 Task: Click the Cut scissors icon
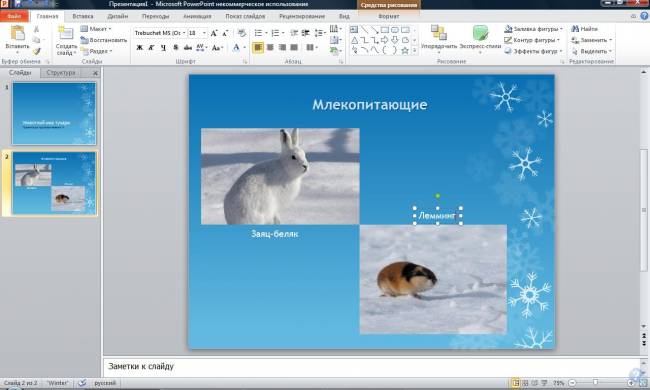click(x=36, y=29)
